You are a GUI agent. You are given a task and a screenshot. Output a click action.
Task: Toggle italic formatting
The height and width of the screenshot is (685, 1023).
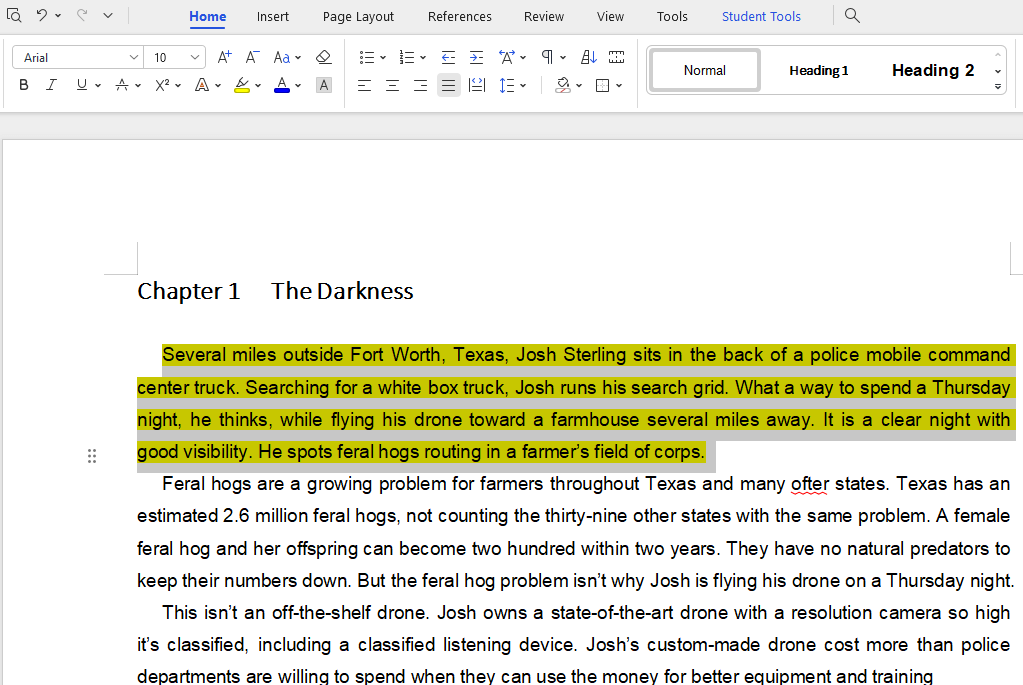52,86
